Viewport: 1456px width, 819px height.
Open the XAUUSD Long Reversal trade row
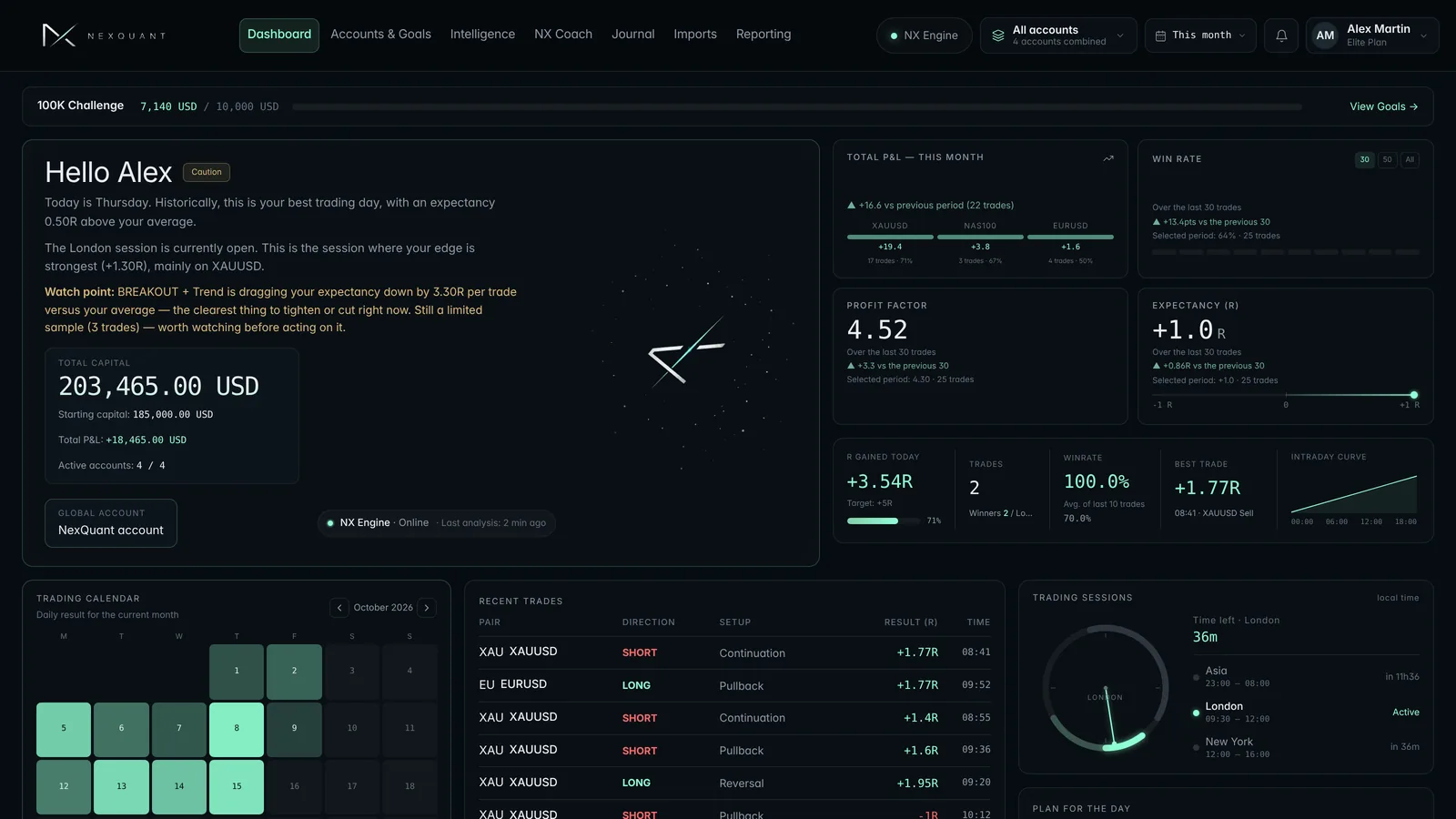tap(735, 783)
